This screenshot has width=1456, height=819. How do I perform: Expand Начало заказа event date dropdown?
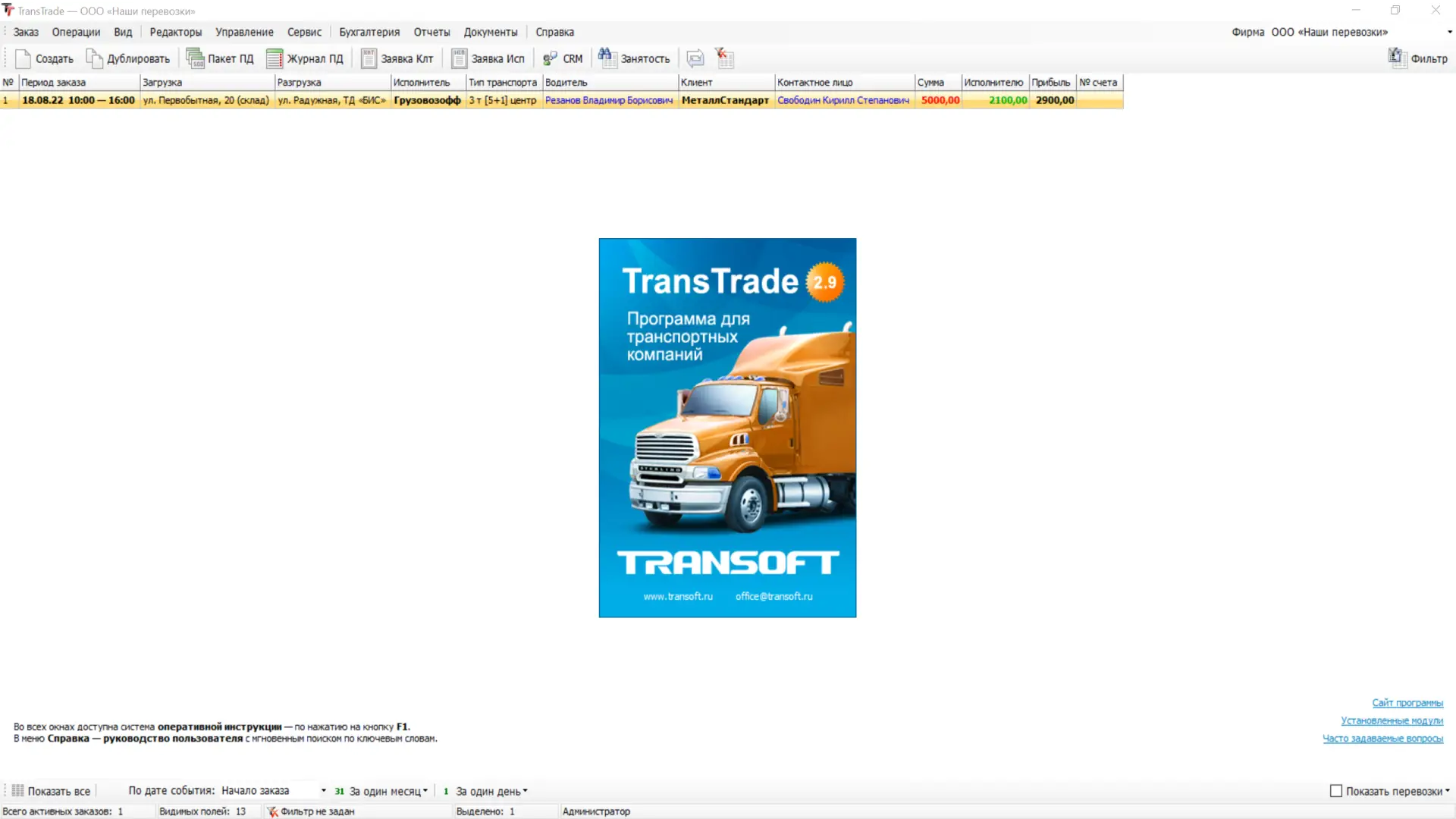324,791
